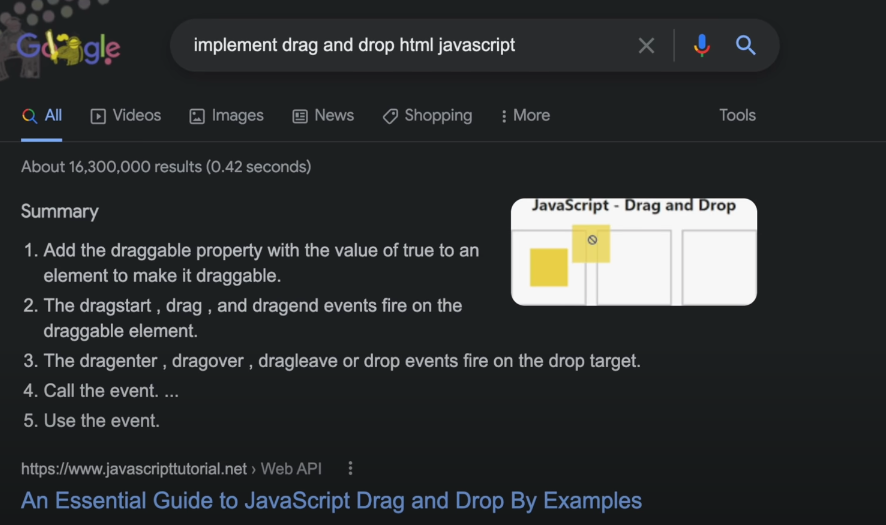Click the javascripttutorial.net URL breadcrumb
The width and height of the screenshot is (886, 525).
[x=171, y=469]
